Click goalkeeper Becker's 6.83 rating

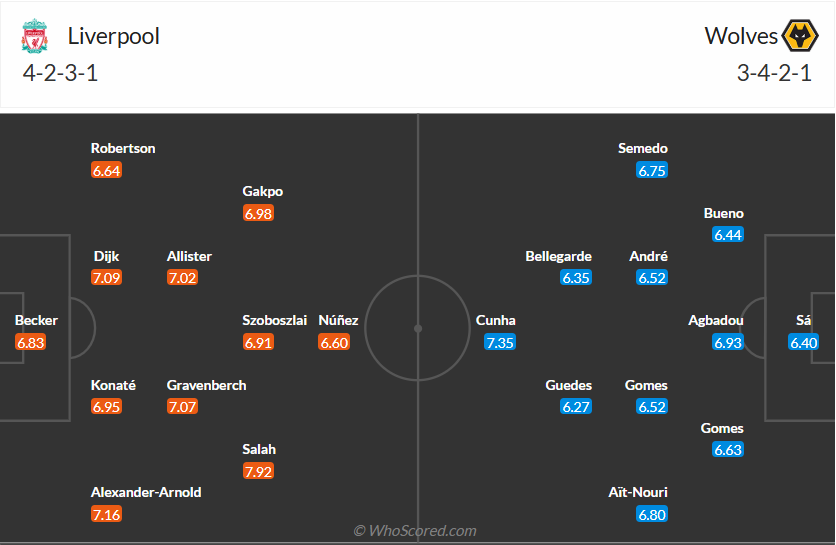pos(31,342)
